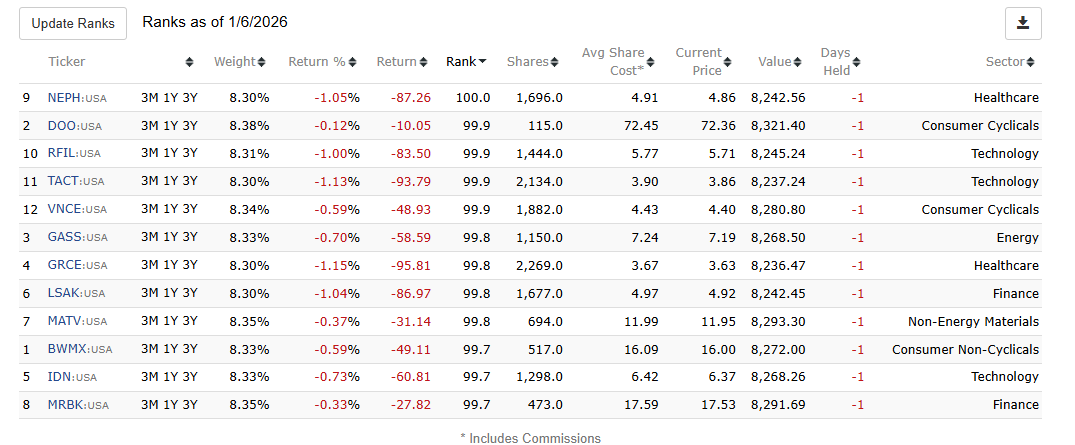1075x445 pixels.
Task: Toggle Rank column sort order
Action: tap(466, 62)
